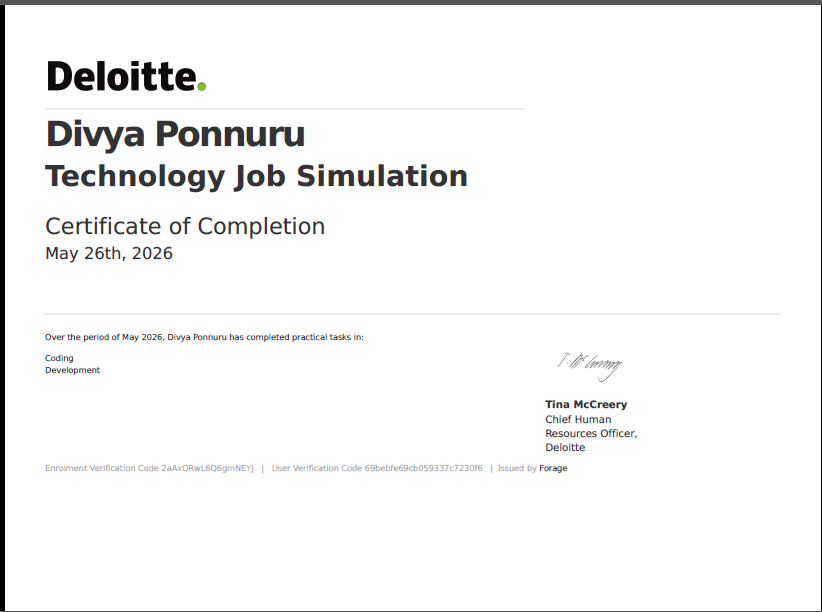Click the Chief Human Resources Officer title
The height and width of the screenshot is (612, 822).
(591, 433)
